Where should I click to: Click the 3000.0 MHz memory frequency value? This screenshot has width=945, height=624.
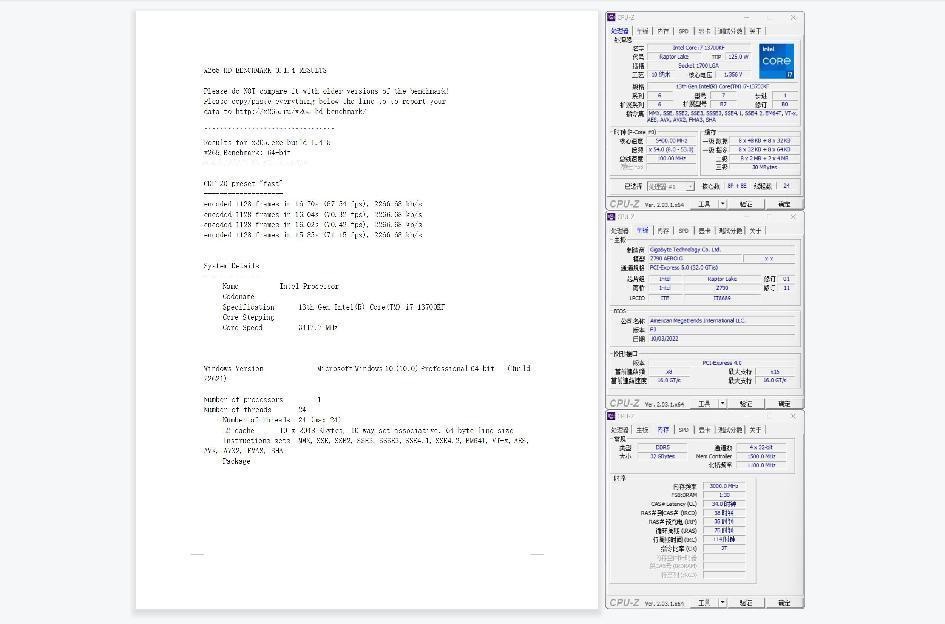724,485
